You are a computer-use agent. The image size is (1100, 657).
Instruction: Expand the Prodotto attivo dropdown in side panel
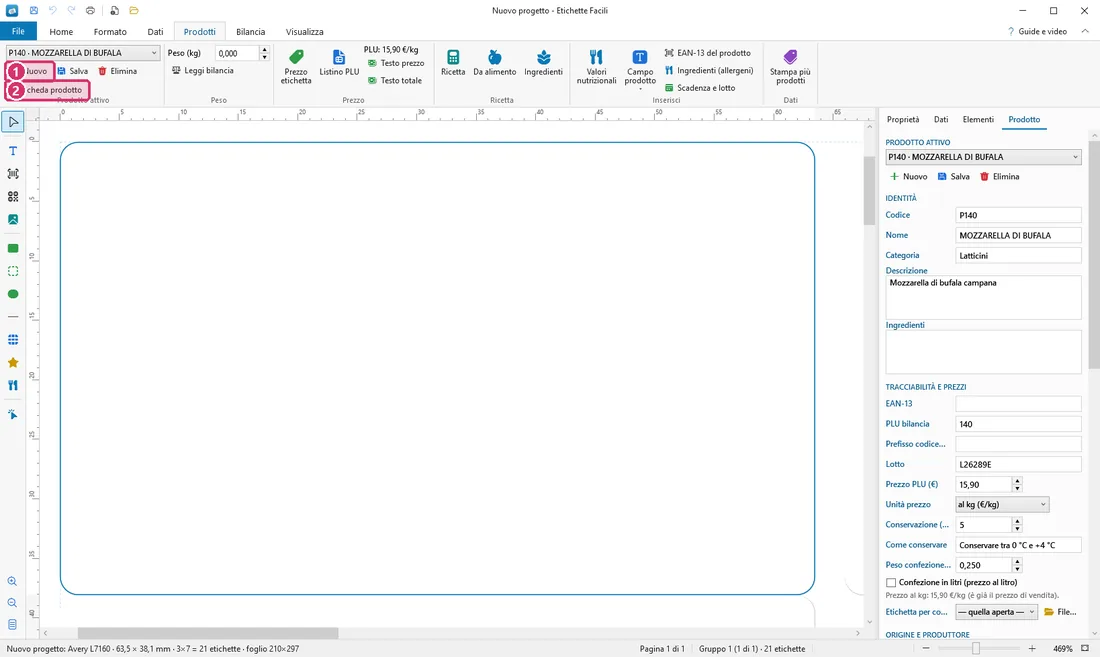983,157
